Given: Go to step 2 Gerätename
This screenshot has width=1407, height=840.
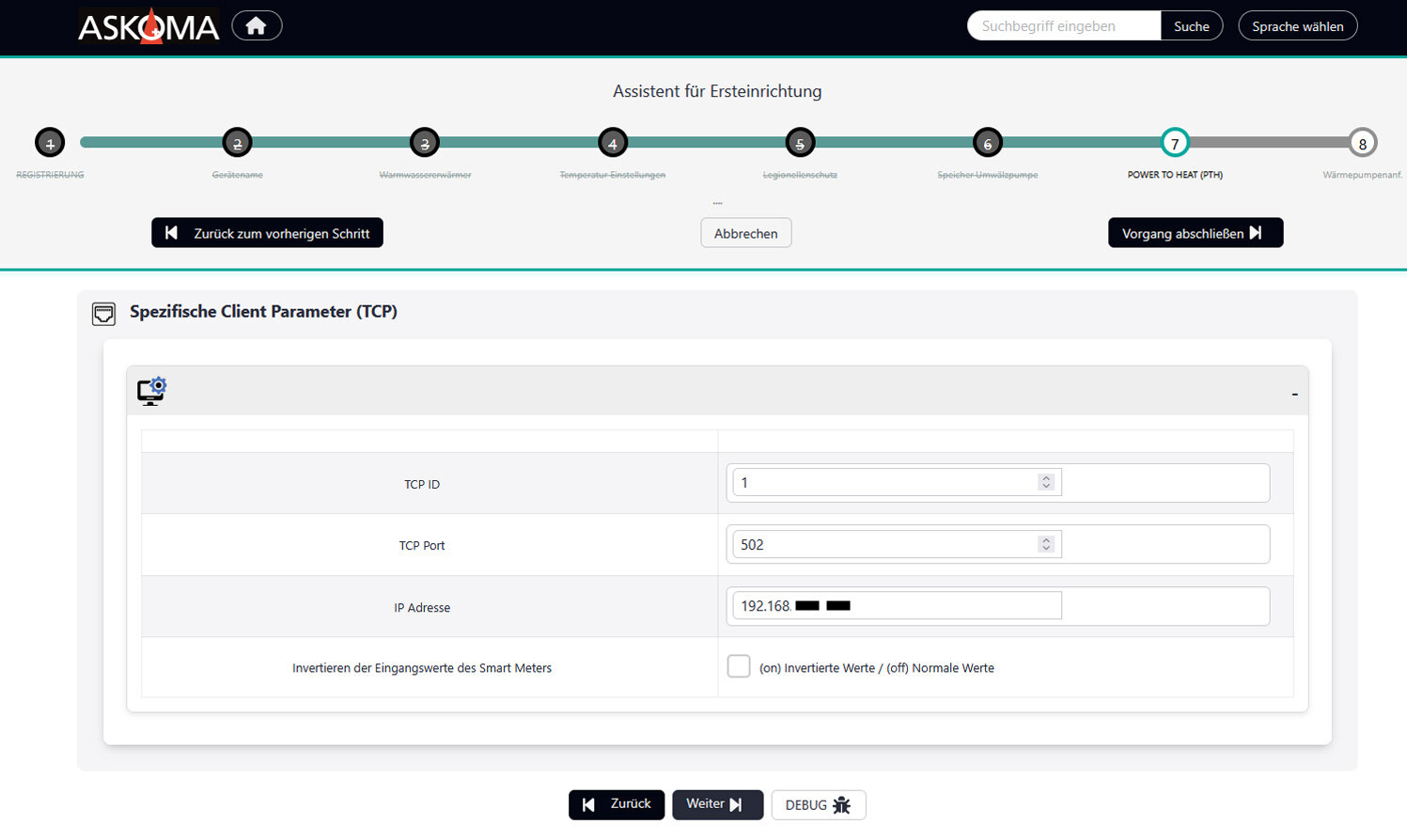Looking at the screenshot, I should tap(237, 143).
